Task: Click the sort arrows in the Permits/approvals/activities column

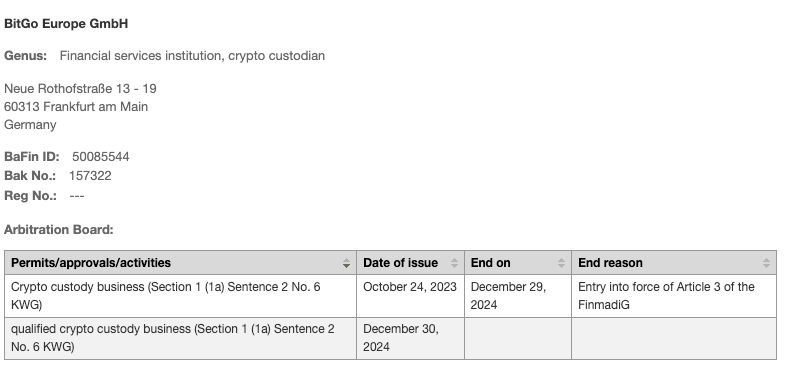Action: pyautogui.click(x=346, y=263)
